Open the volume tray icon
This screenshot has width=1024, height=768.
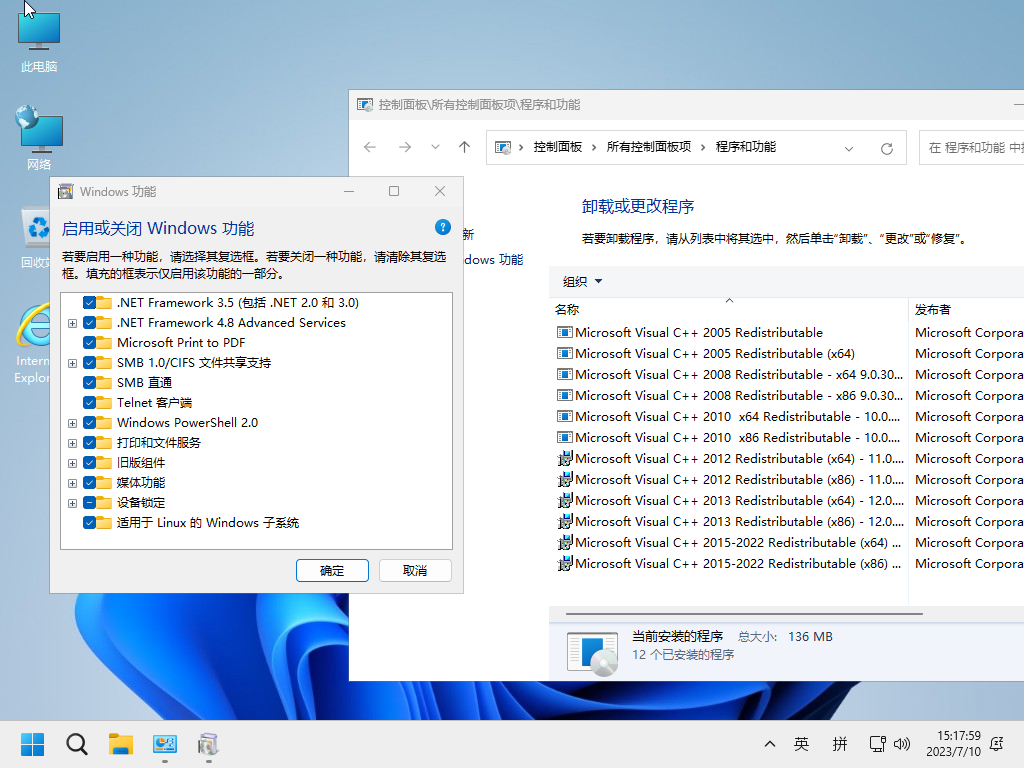(902, 744)
